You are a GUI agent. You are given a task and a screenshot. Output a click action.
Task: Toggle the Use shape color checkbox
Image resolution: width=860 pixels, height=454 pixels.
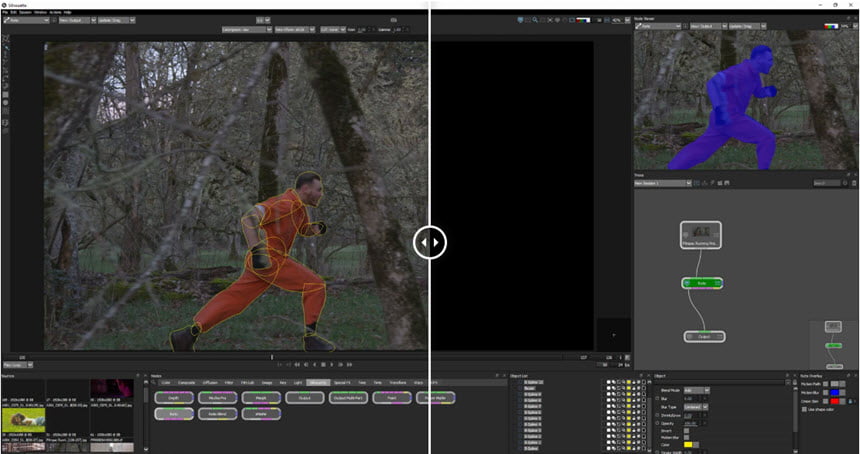(x=804, y=410)
